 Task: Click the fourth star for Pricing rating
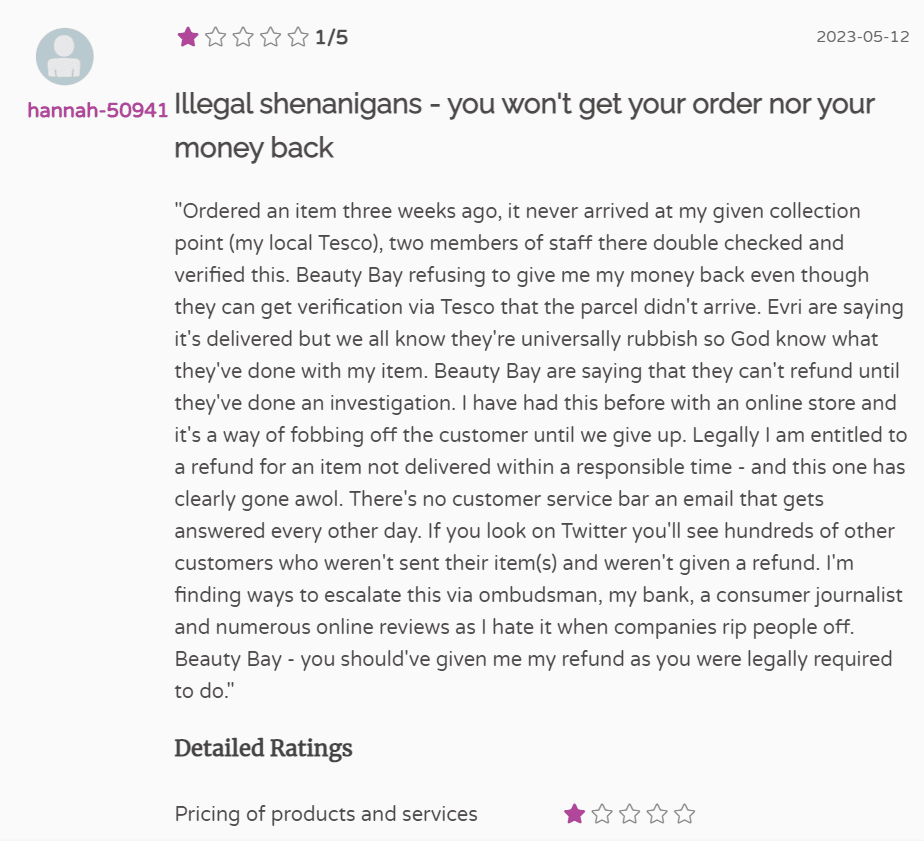click(657, 814)
